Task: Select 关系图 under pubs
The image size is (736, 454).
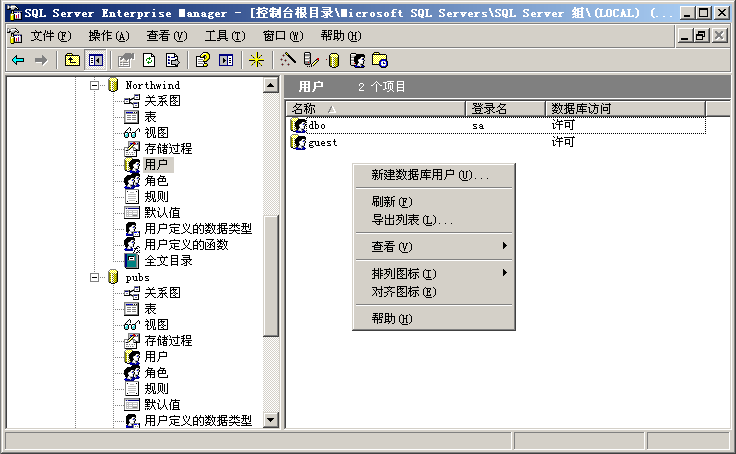Action: point(162,293)
